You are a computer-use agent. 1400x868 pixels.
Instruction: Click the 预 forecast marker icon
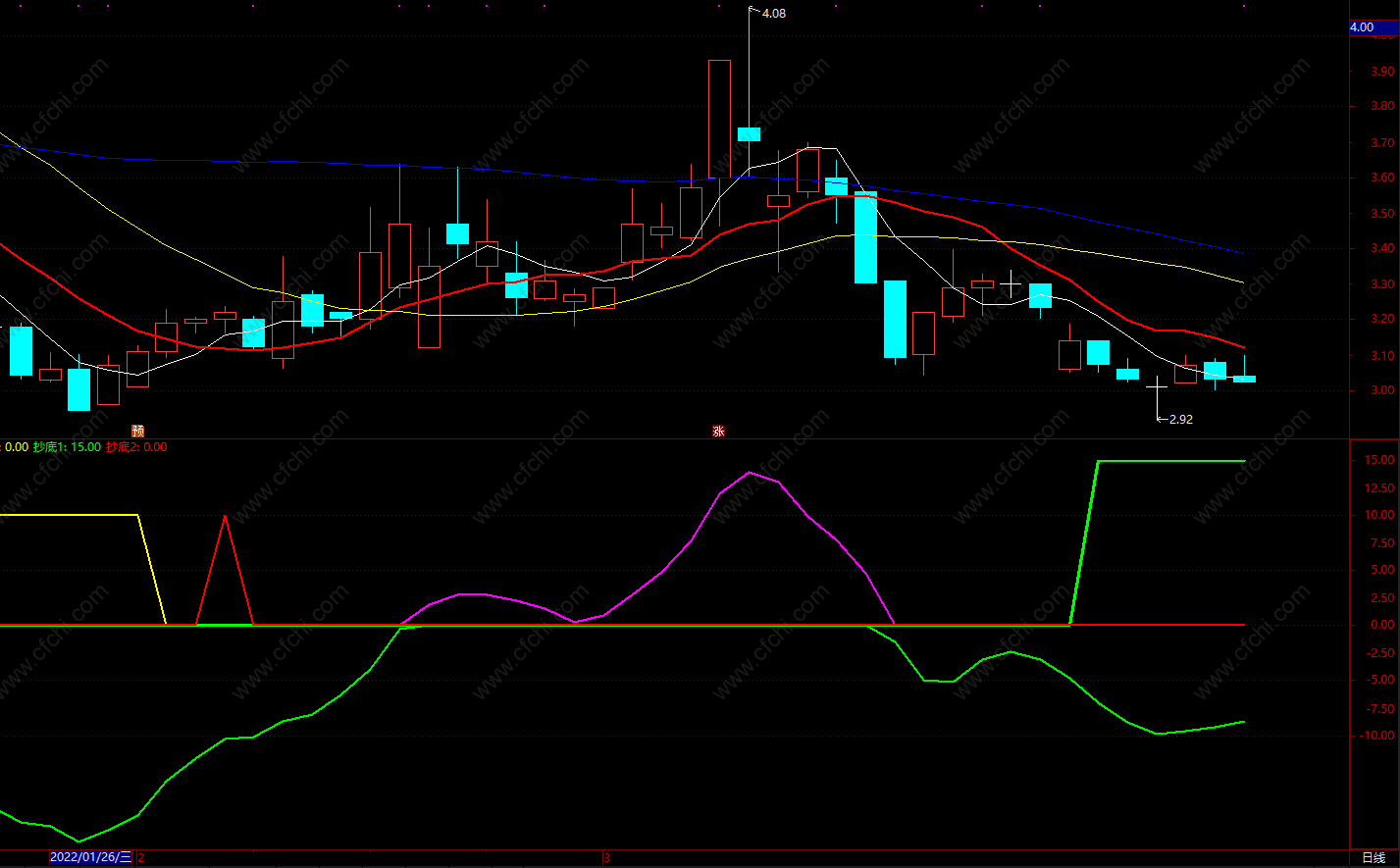click(x=138, y=432)
